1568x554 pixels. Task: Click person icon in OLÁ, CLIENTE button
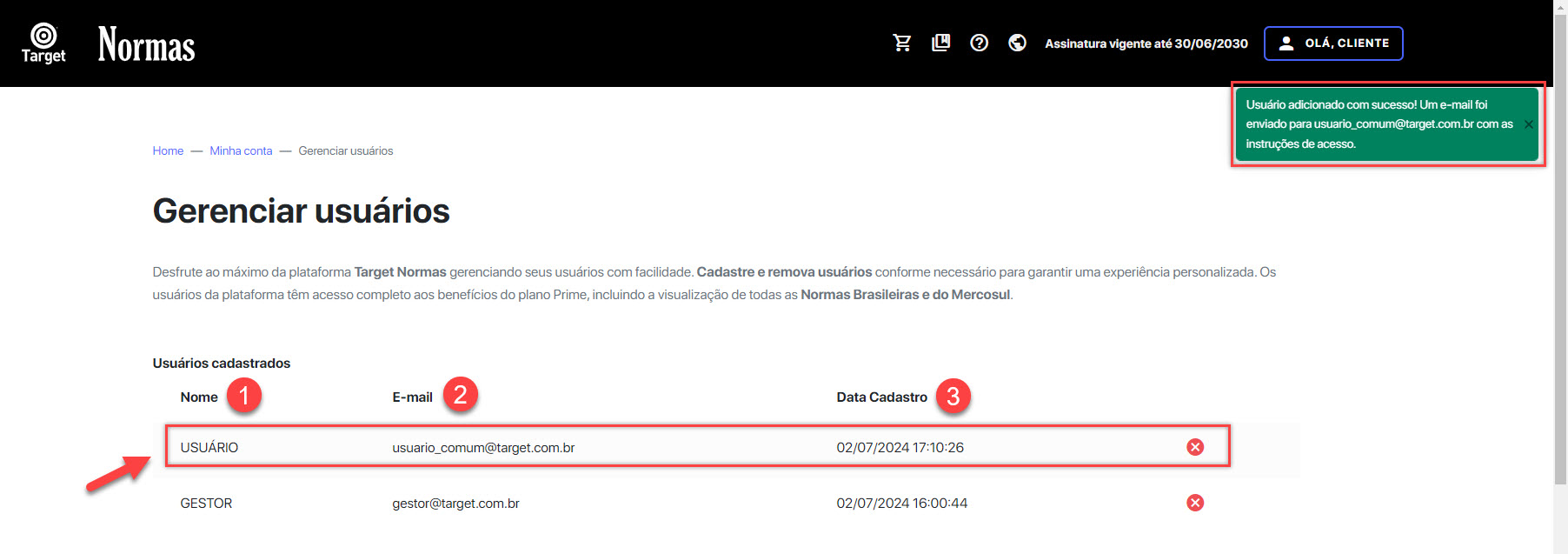pos(1286,43)
